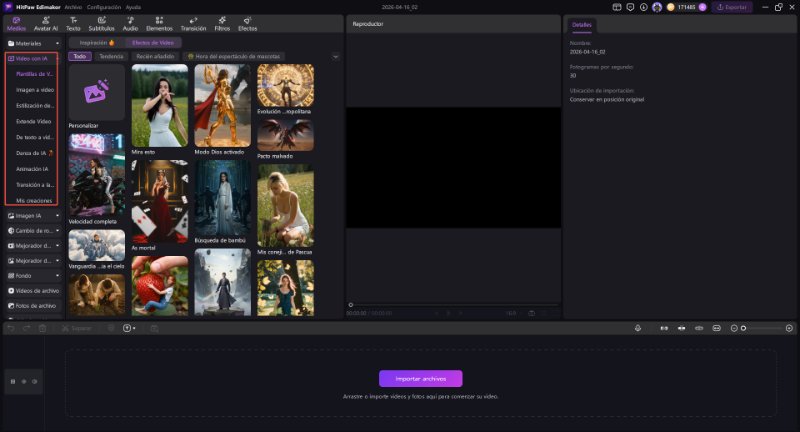The image size is (800, 432).
Task: Click the Importar archivos button
Action: click(420, 378)
